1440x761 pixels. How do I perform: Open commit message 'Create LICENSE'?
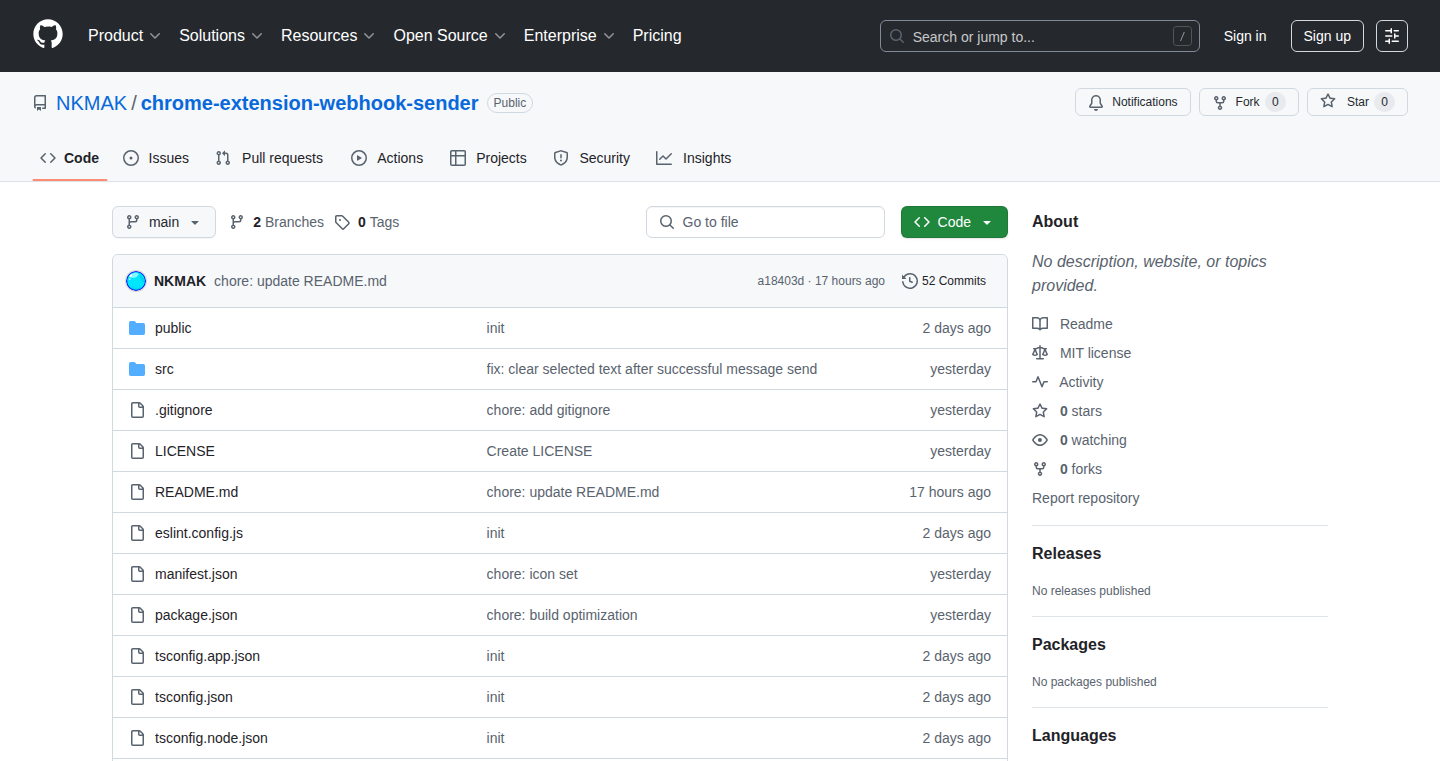coord(539,451)
